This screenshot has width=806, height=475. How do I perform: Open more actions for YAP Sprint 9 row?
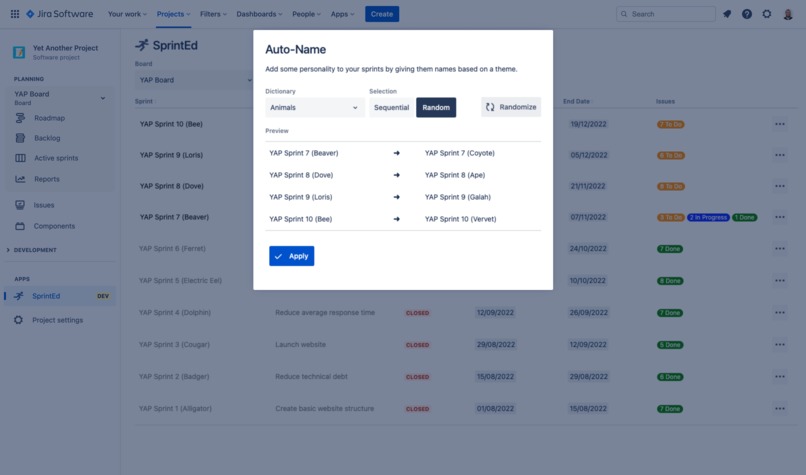(780, 155)
